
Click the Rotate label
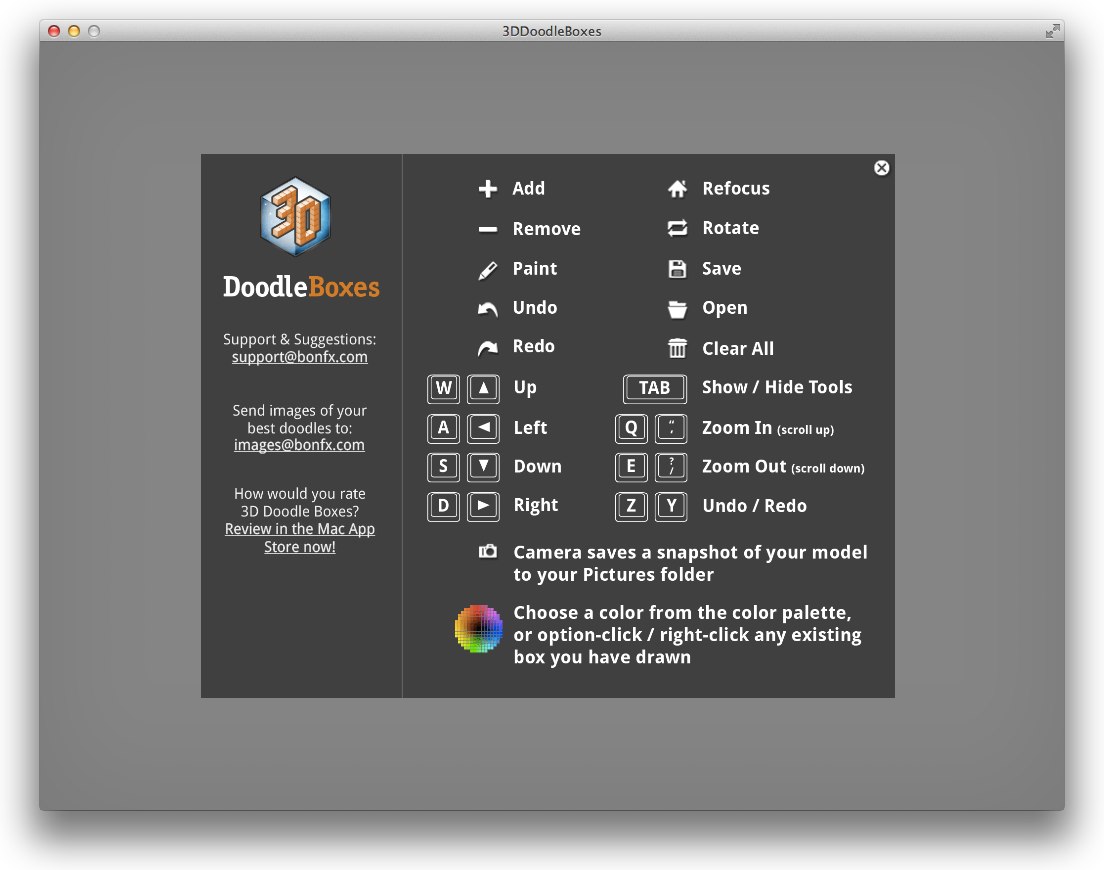pos(731,228)
